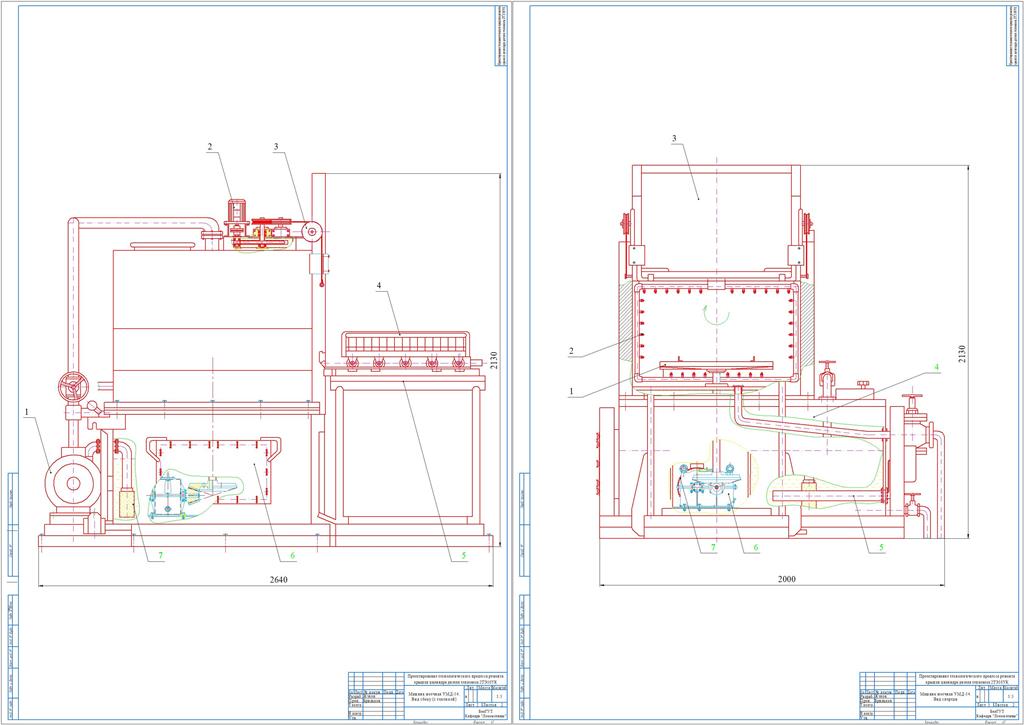Select 'БелГУТ' text in left title block

[x=486, y=711]
